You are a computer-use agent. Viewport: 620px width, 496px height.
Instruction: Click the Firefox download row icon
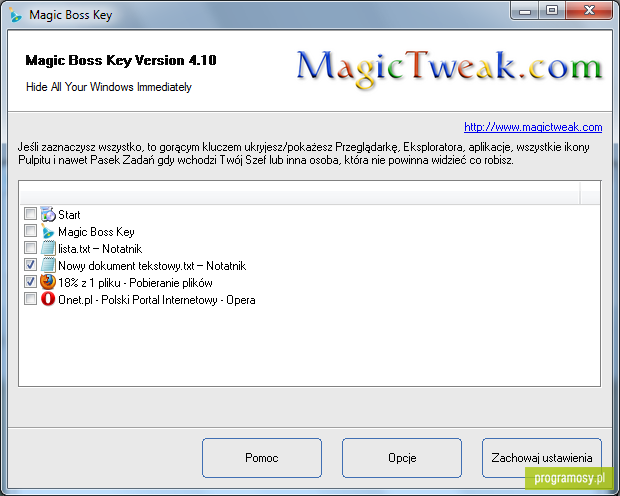coord(48,282)
